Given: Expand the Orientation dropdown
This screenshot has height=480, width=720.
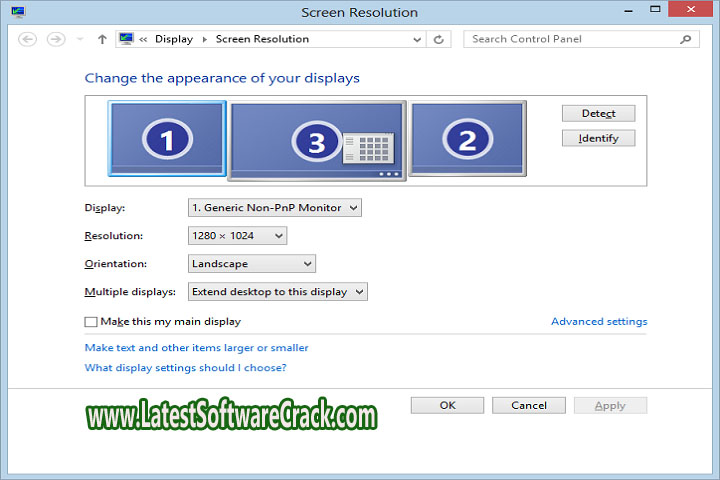Looking at the screenshot, I should pyautogui.click(x=251, y=264).
